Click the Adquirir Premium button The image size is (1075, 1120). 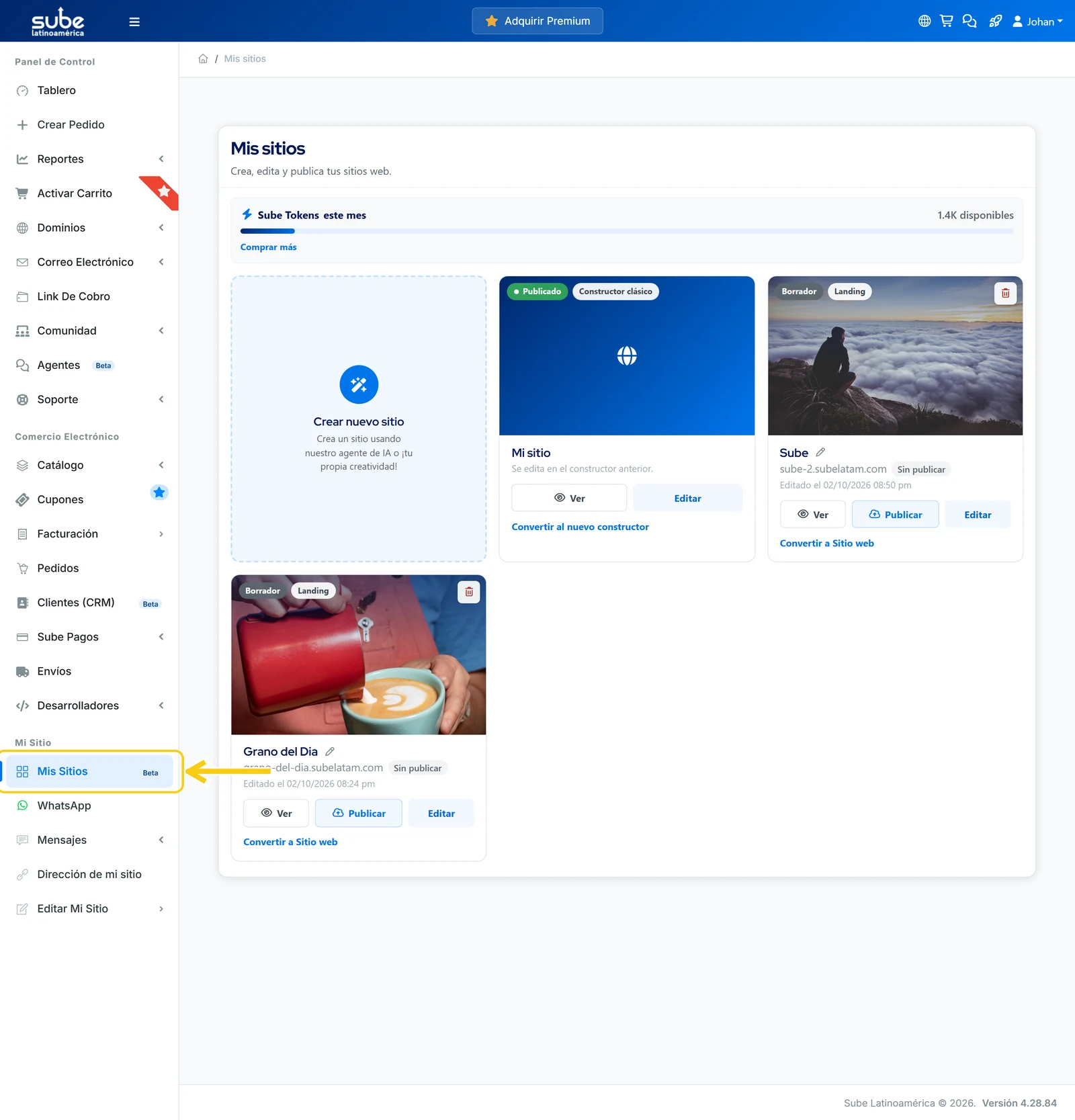point(537,21)
